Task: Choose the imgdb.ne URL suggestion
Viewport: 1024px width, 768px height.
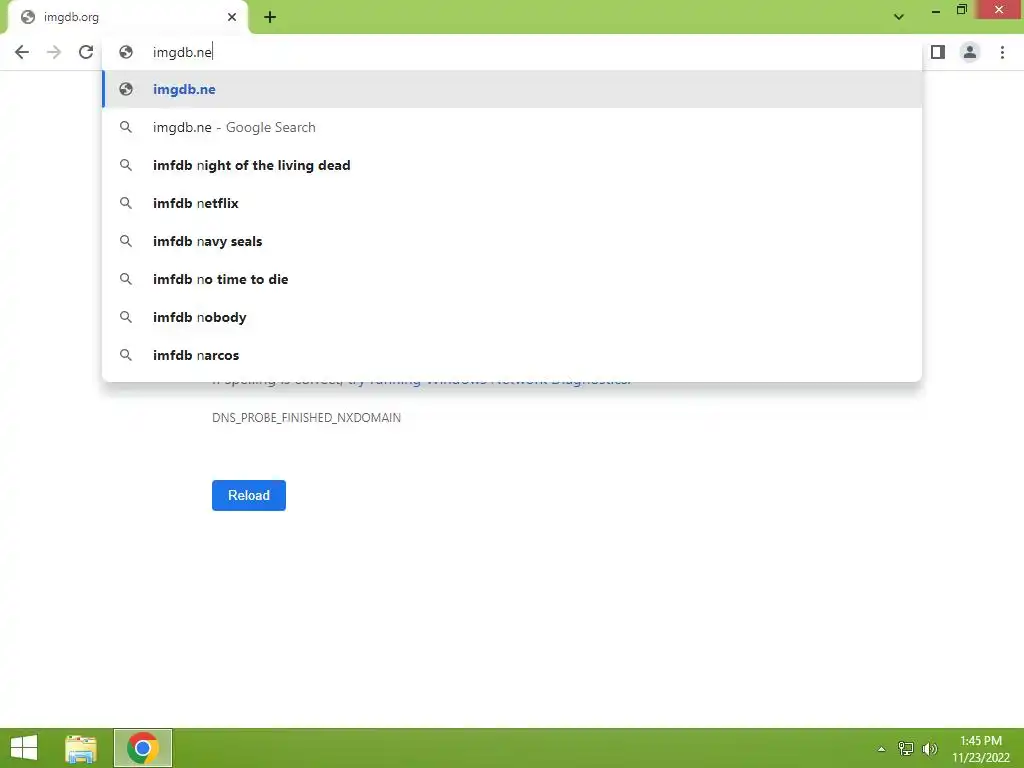Action: pos(512,89)
